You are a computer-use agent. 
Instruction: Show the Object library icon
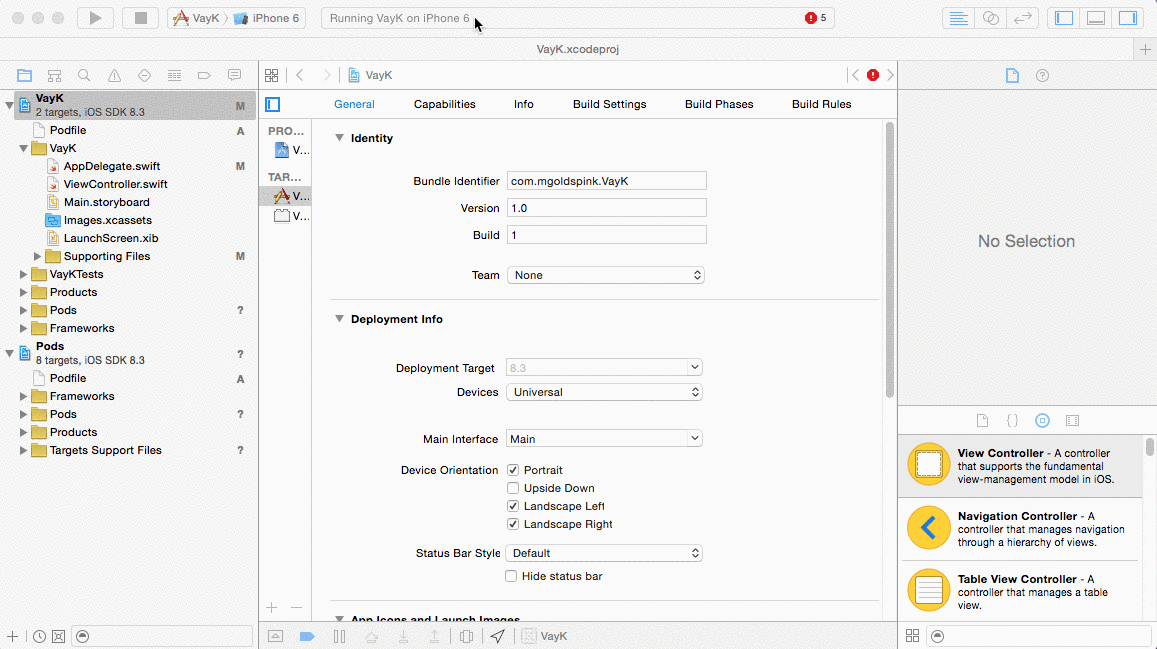click(x=1042, y=421)
